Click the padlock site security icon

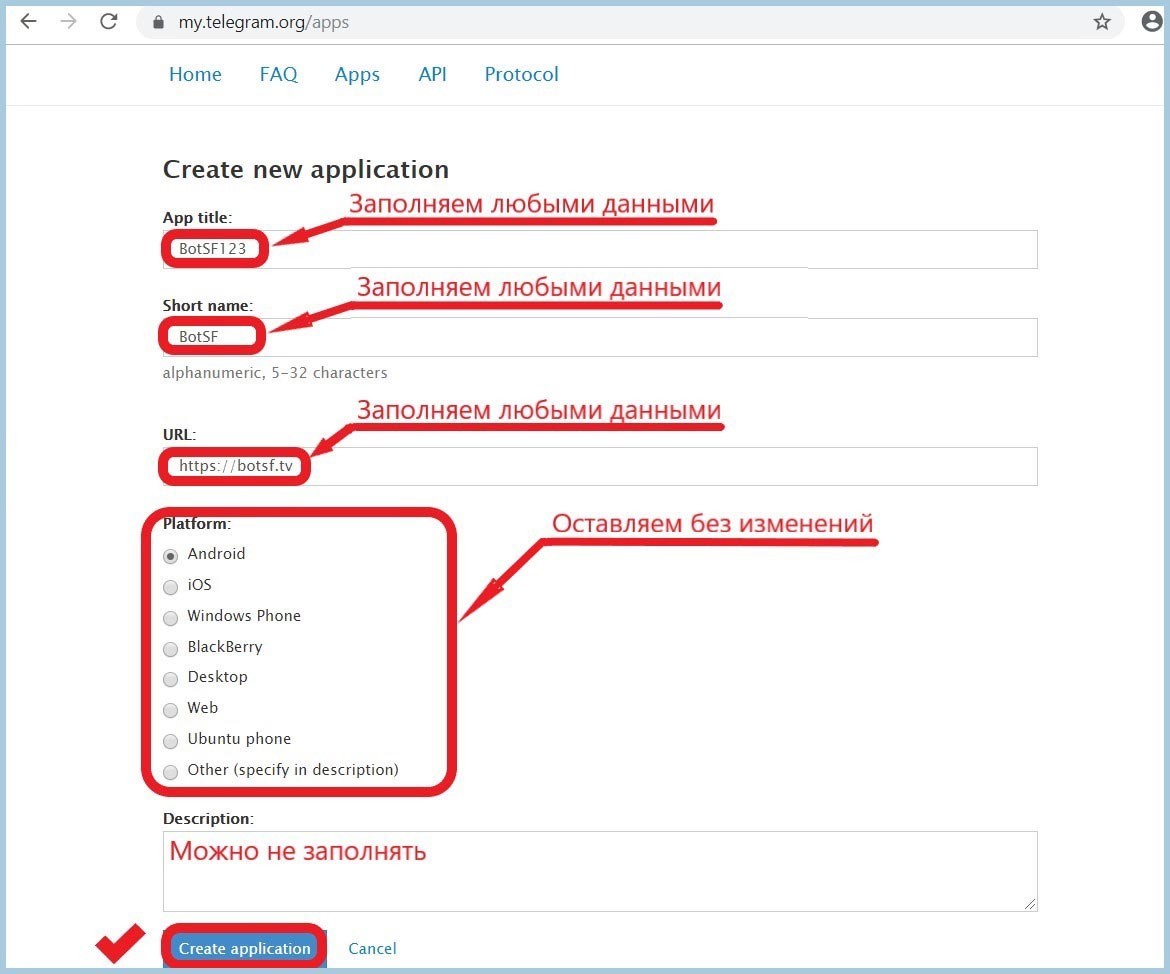point(157,22)
